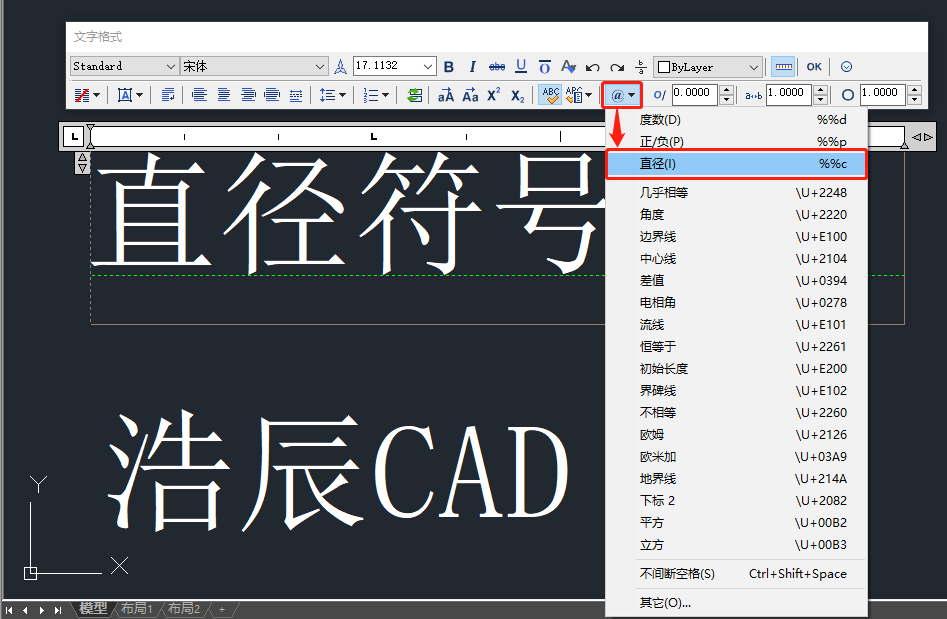Toggle italic text formatting
Image resolution: width=947 pixels, height=619 pixels.
pos(472,67)
